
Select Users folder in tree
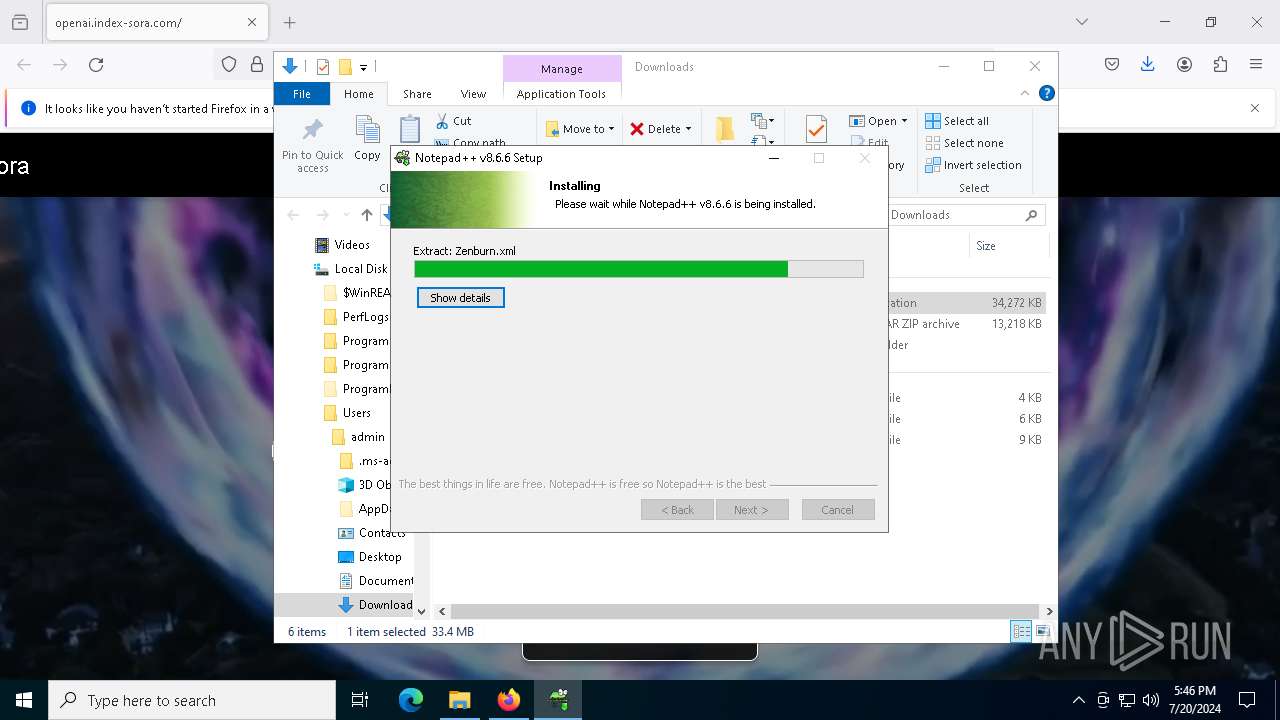(348, 413)
